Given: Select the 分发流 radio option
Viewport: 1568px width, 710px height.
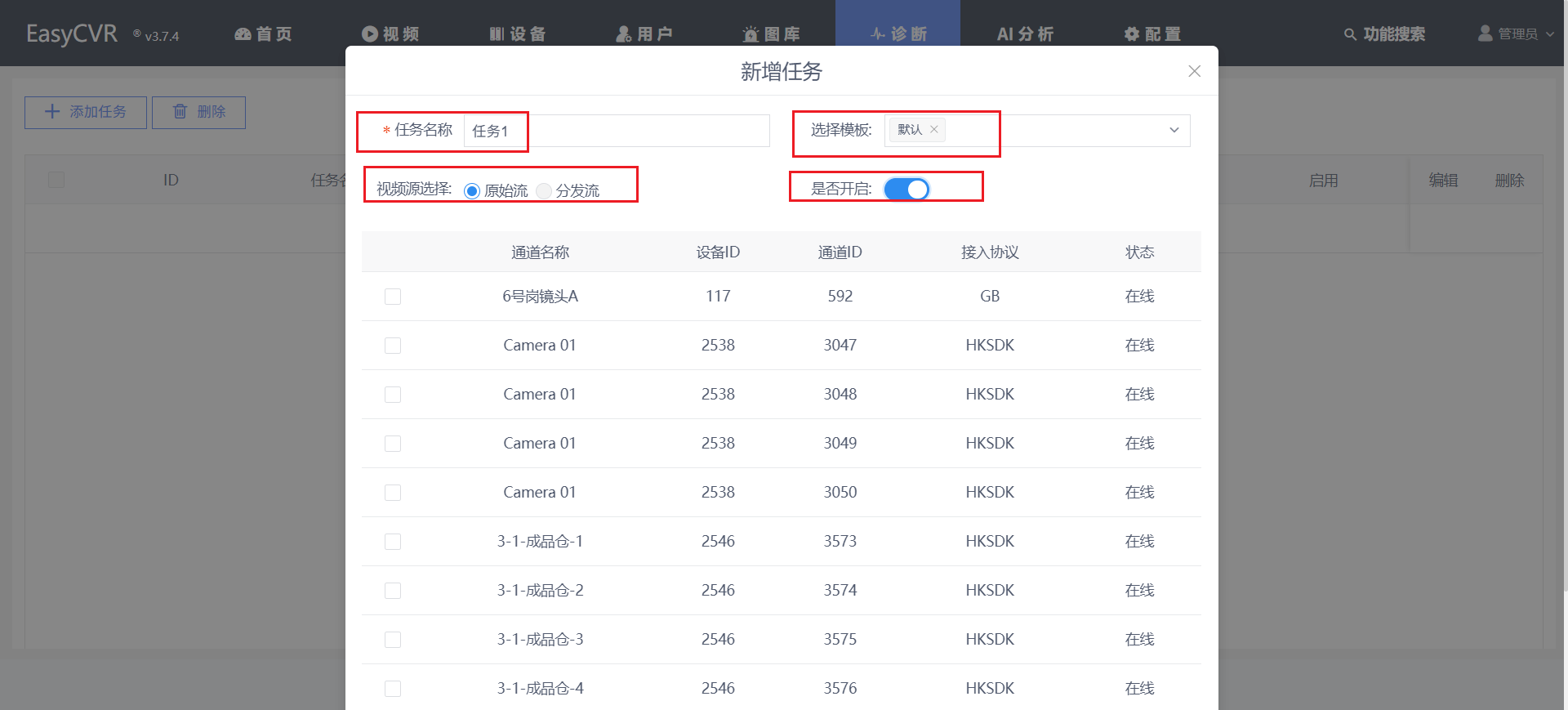Looking at the screenshot, I should [x=545, y=191].
